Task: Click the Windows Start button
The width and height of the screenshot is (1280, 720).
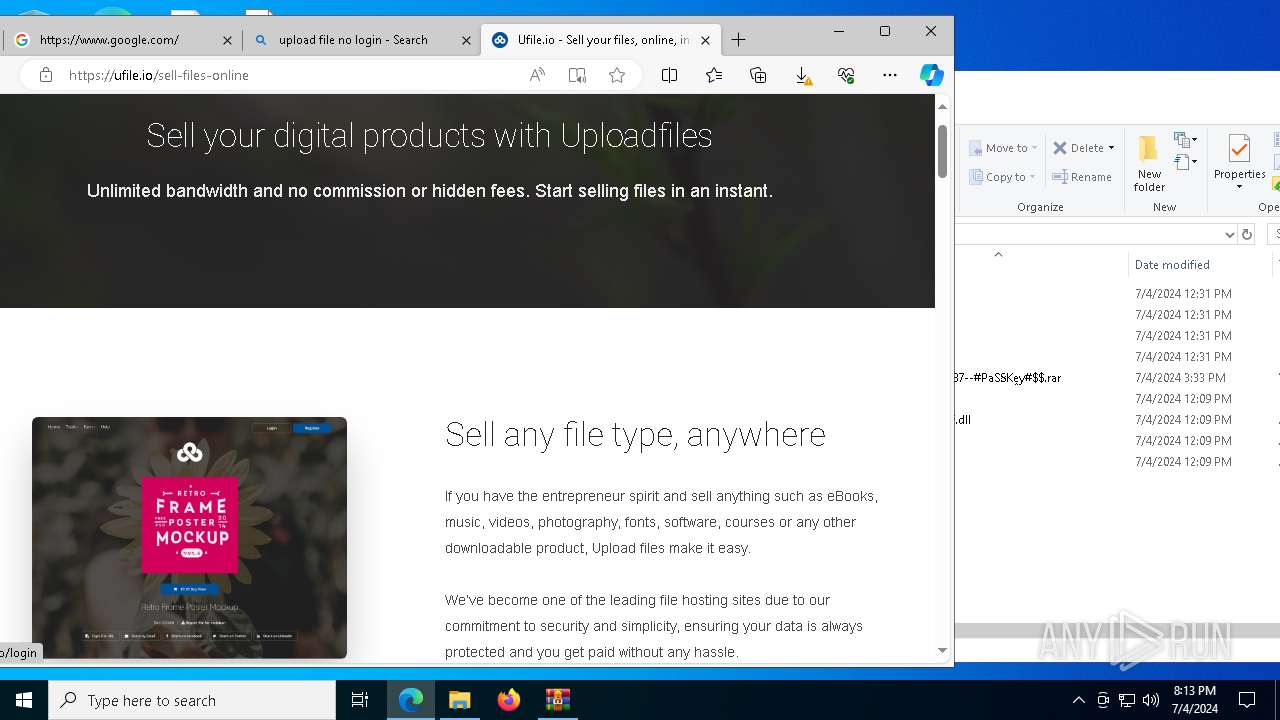Action: (x=24, y=700)
